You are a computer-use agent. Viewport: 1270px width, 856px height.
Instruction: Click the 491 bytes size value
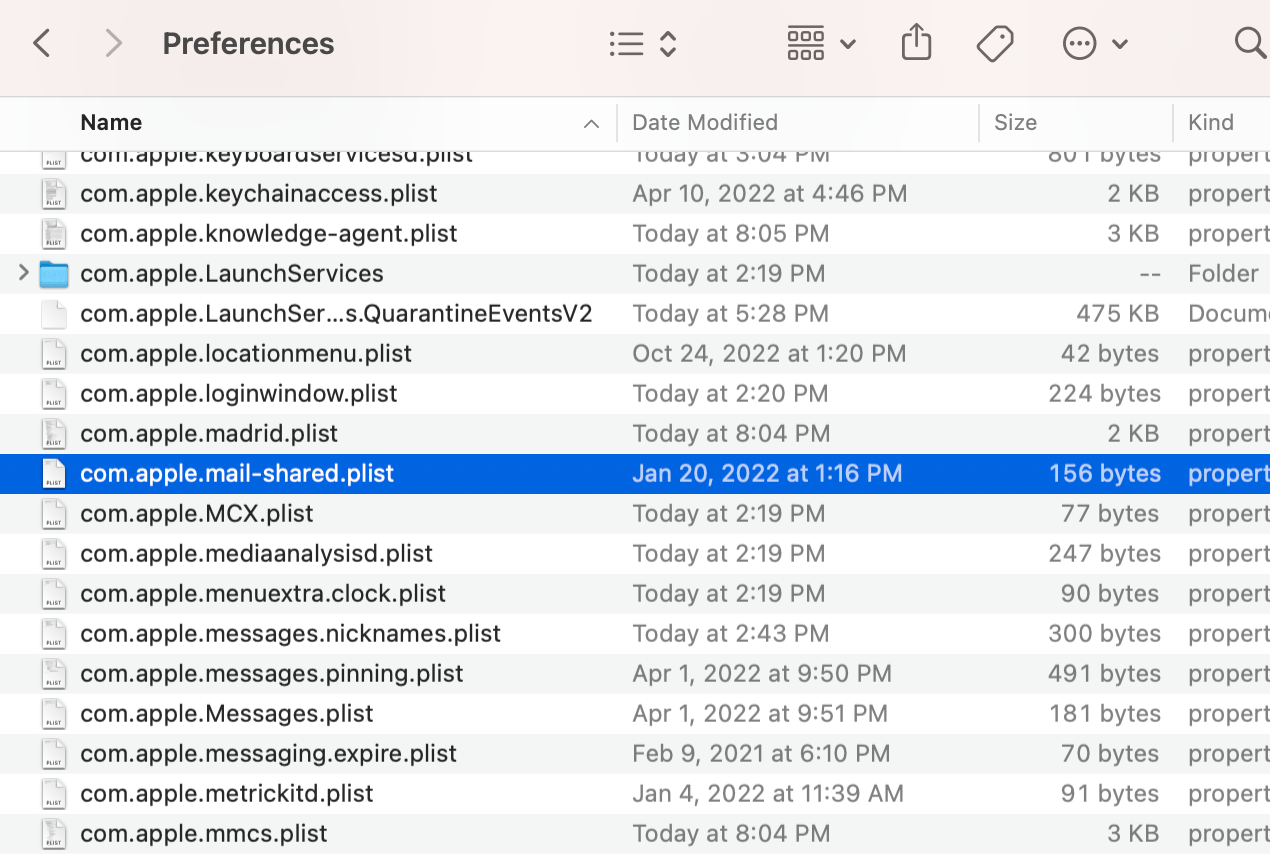click(1105, 673)
